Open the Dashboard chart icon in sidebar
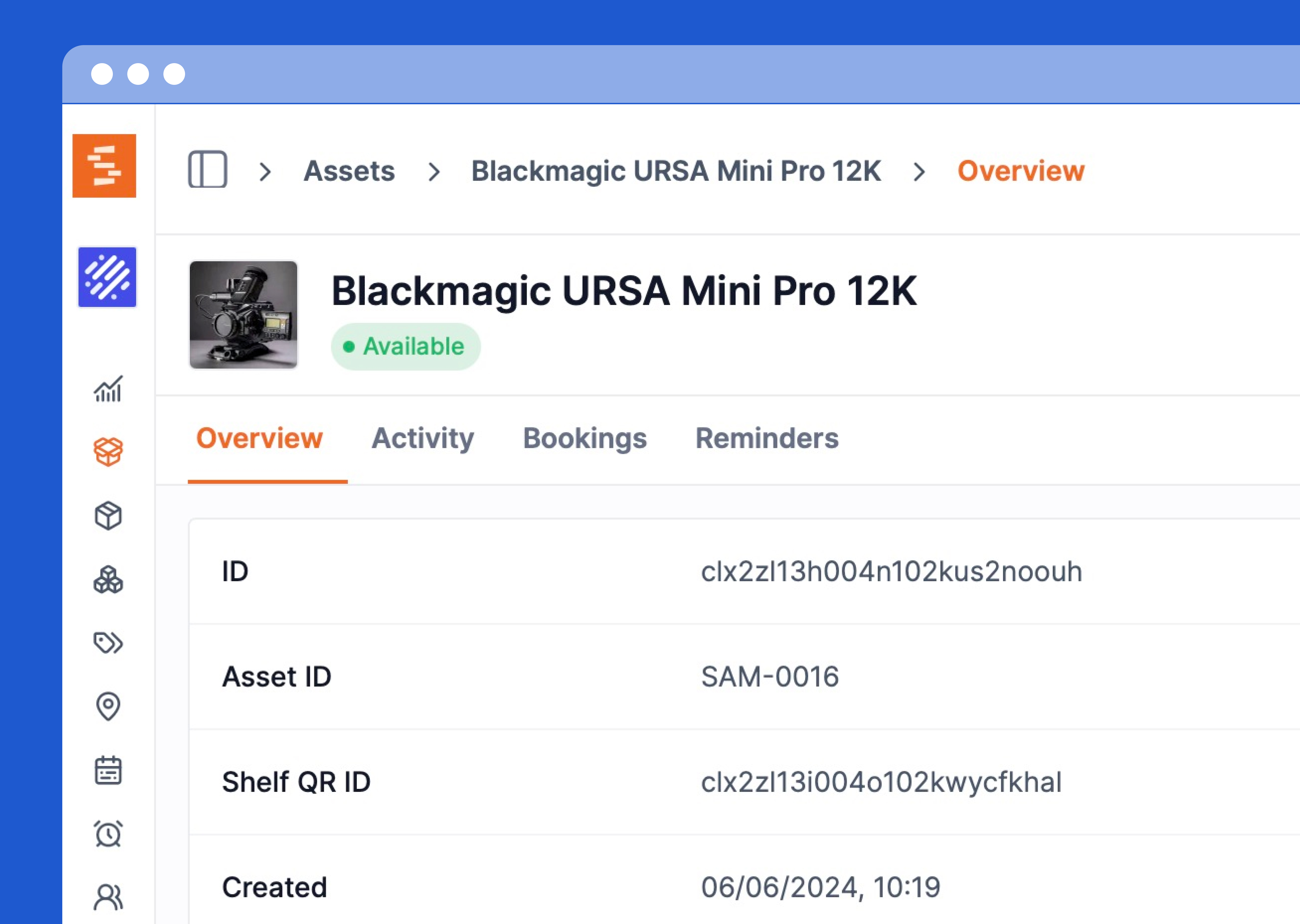1300x924 pixels. pos(108,389)
